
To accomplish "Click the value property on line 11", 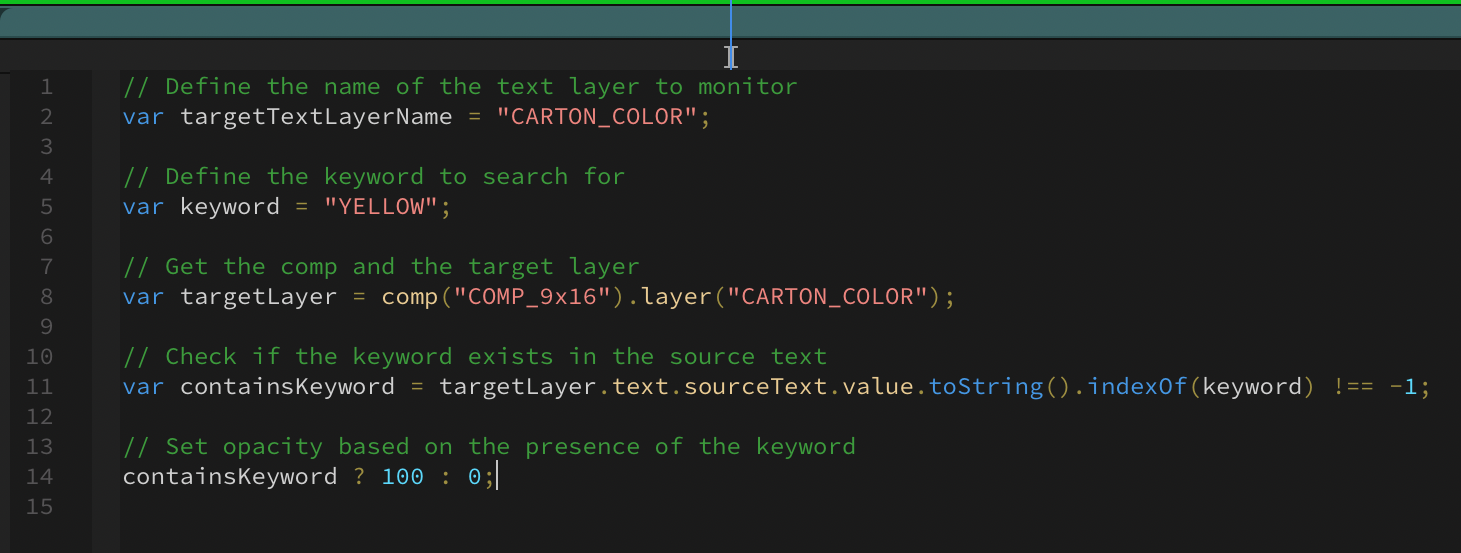I will click(877, 386).
